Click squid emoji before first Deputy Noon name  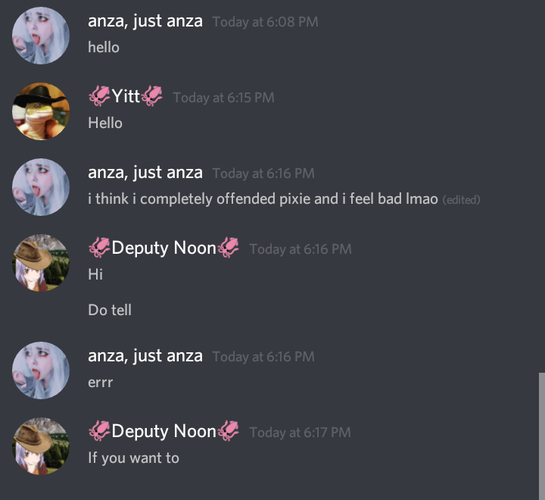[99, 247]
